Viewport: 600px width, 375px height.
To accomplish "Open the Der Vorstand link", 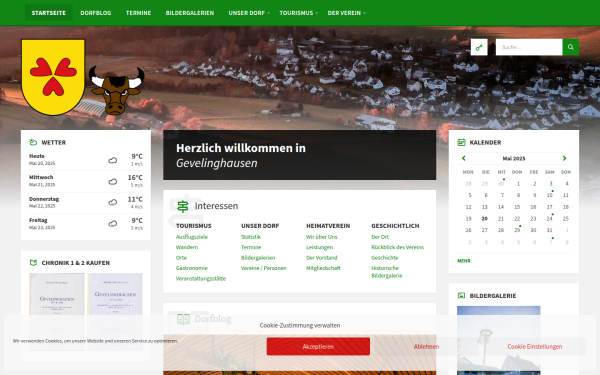I will [322, 258].
